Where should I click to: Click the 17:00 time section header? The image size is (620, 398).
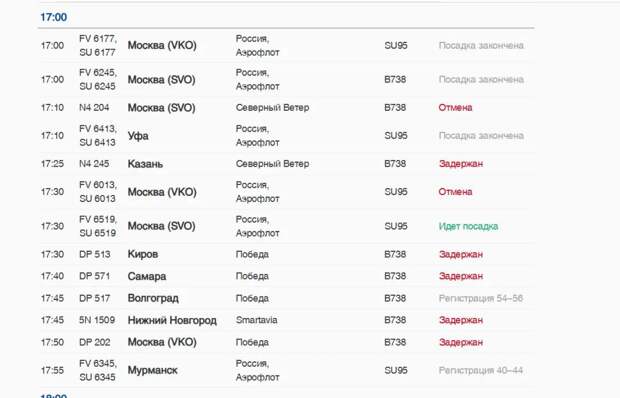(x=53, y=17)
